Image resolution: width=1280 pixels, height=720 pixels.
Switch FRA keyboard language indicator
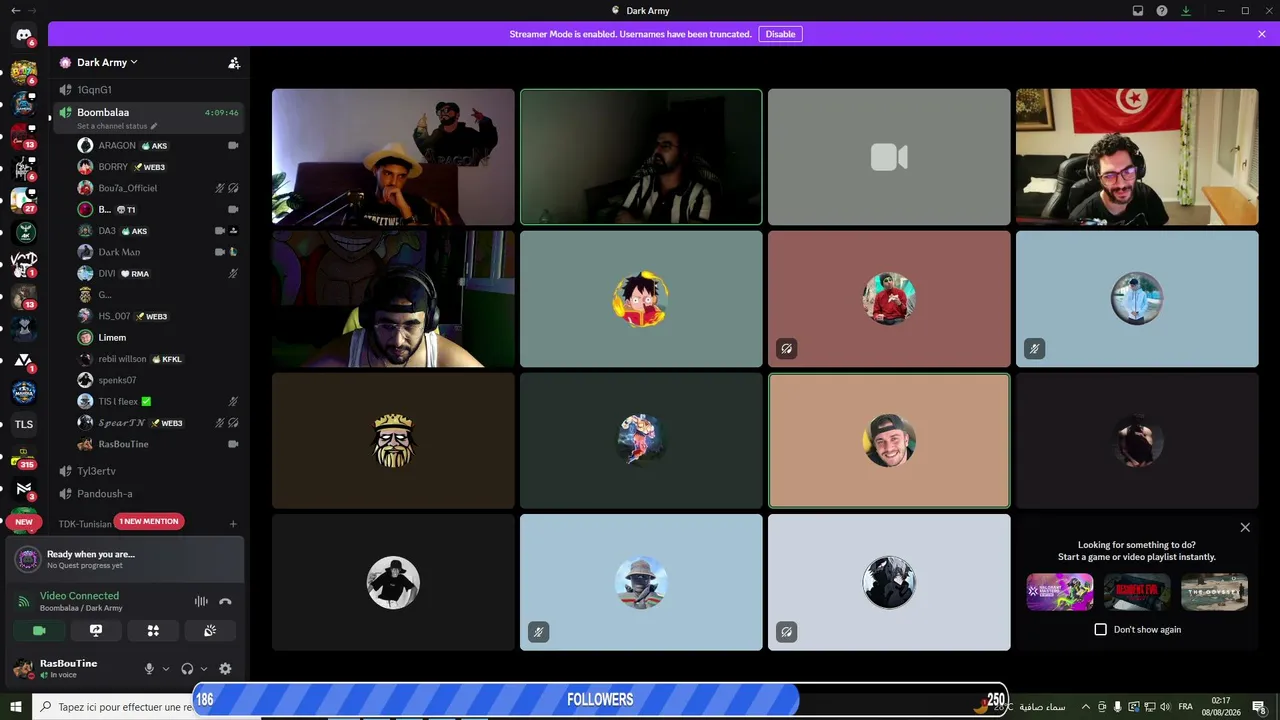pos(1186,707)
